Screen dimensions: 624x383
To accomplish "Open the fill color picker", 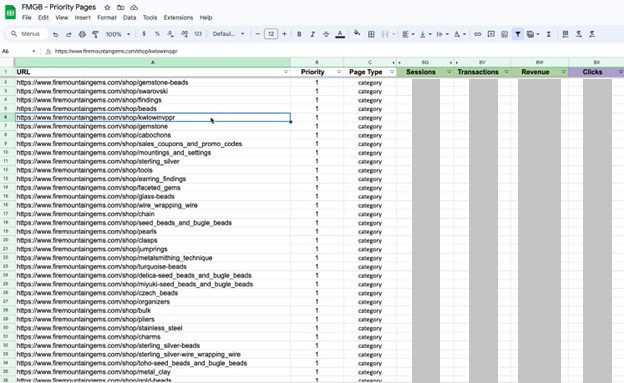I will 357,33.
